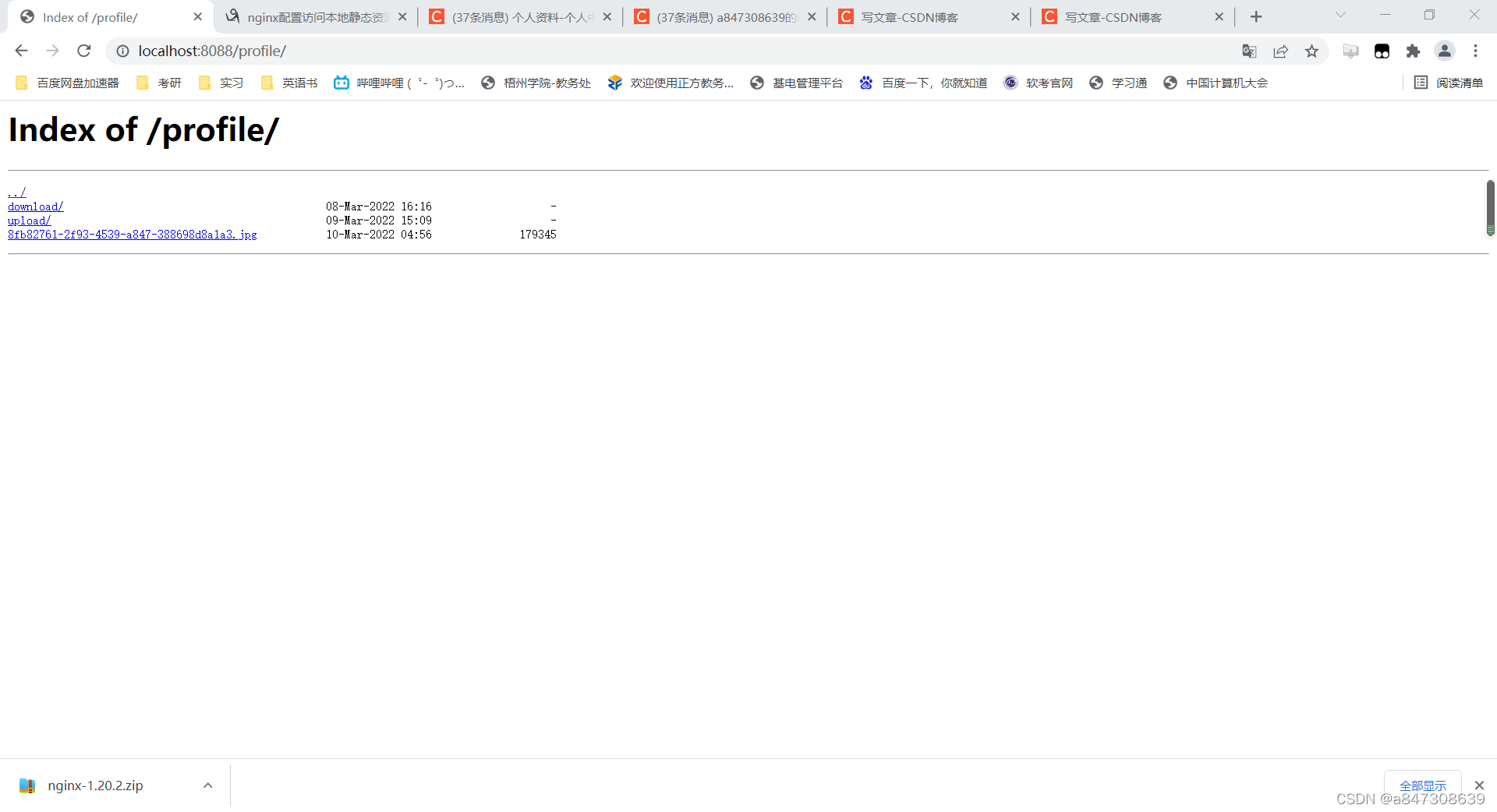The image size is (1497, 812).
Task: Reload the current page
Action: (x=84, y=51)
